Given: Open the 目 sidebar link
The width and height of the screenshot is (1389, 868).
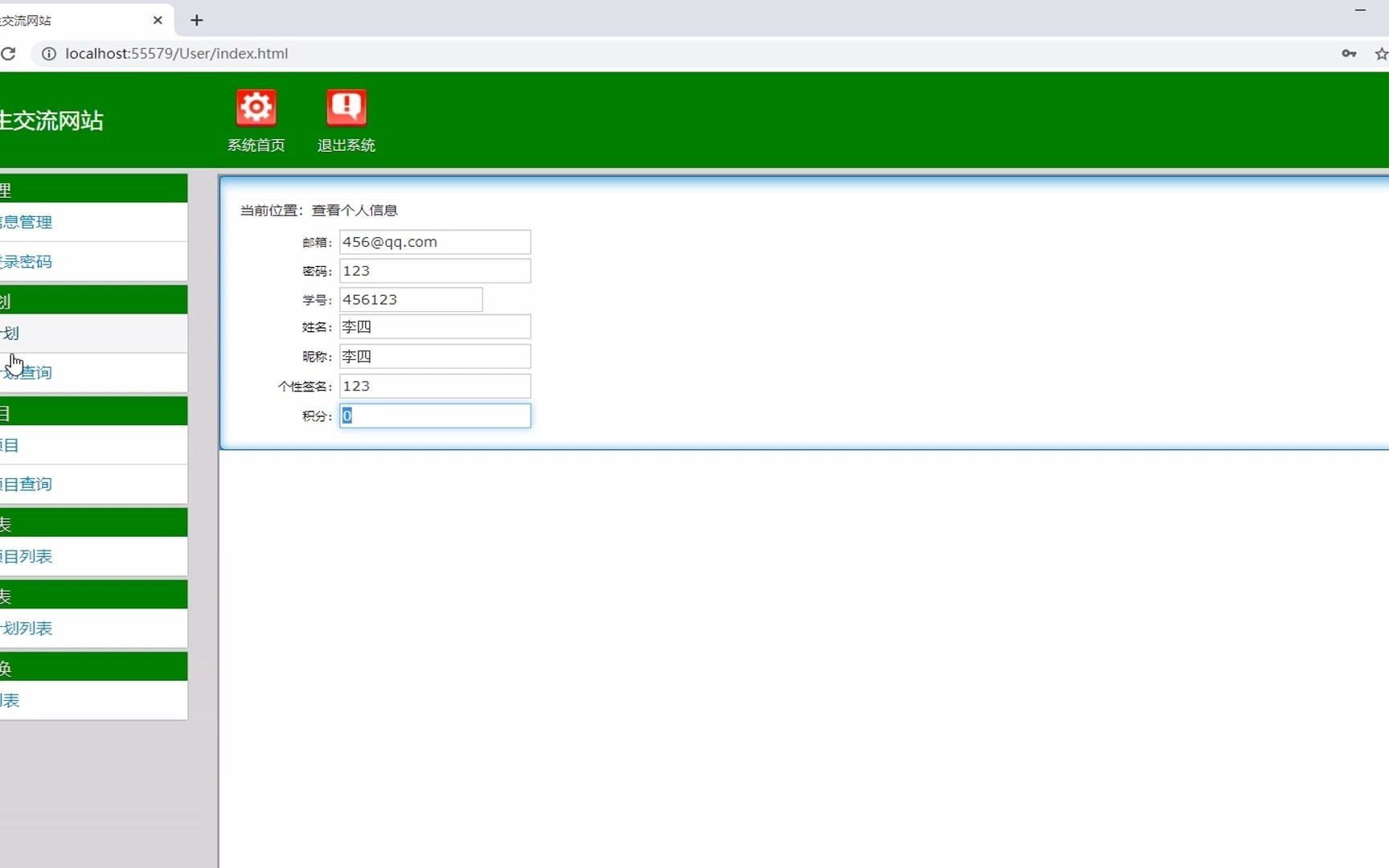Looking at the screenshot, I should click(10, 445).
